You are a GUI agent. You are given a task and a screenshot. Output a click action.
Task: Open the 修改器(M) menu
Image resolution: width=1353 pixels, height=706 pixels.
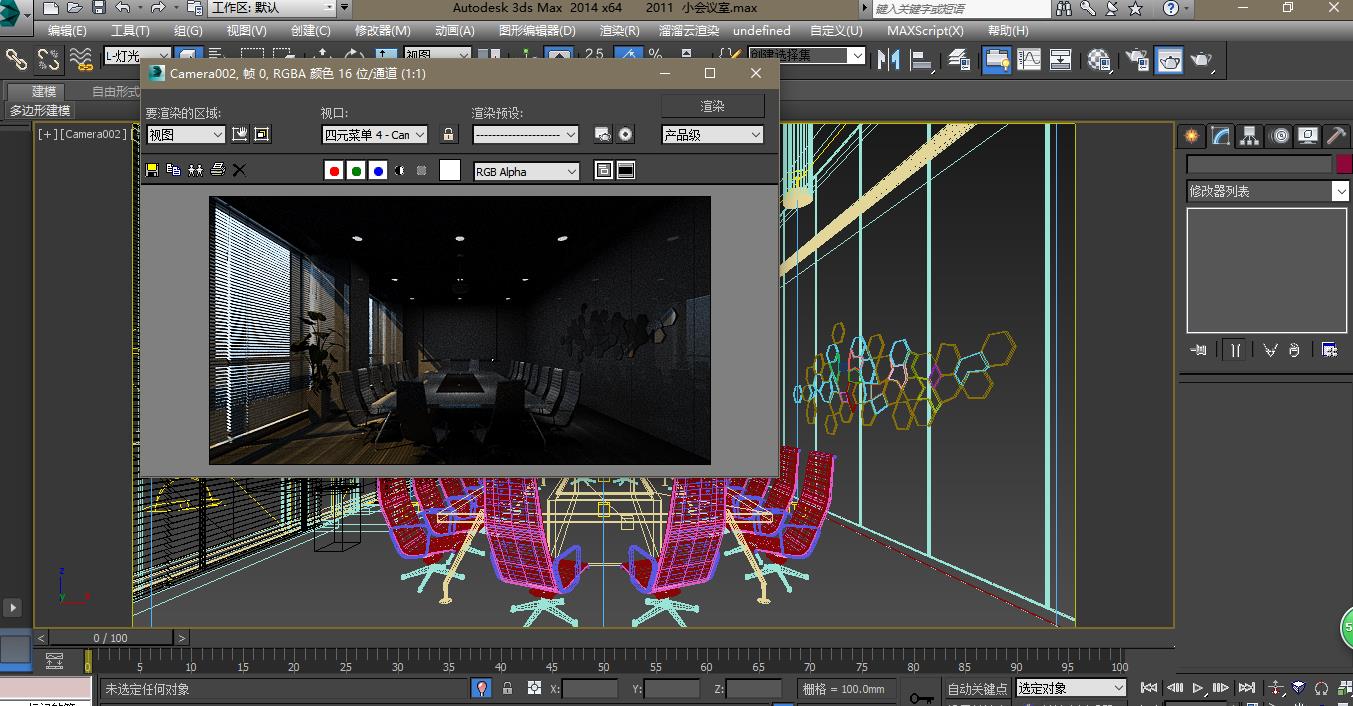[383, 31]
